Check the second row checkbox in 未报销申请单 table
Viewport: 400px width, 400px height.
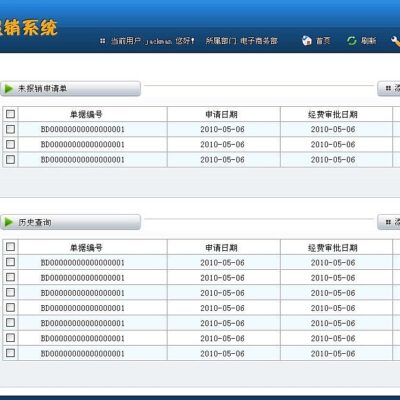(x=10, y=144)
